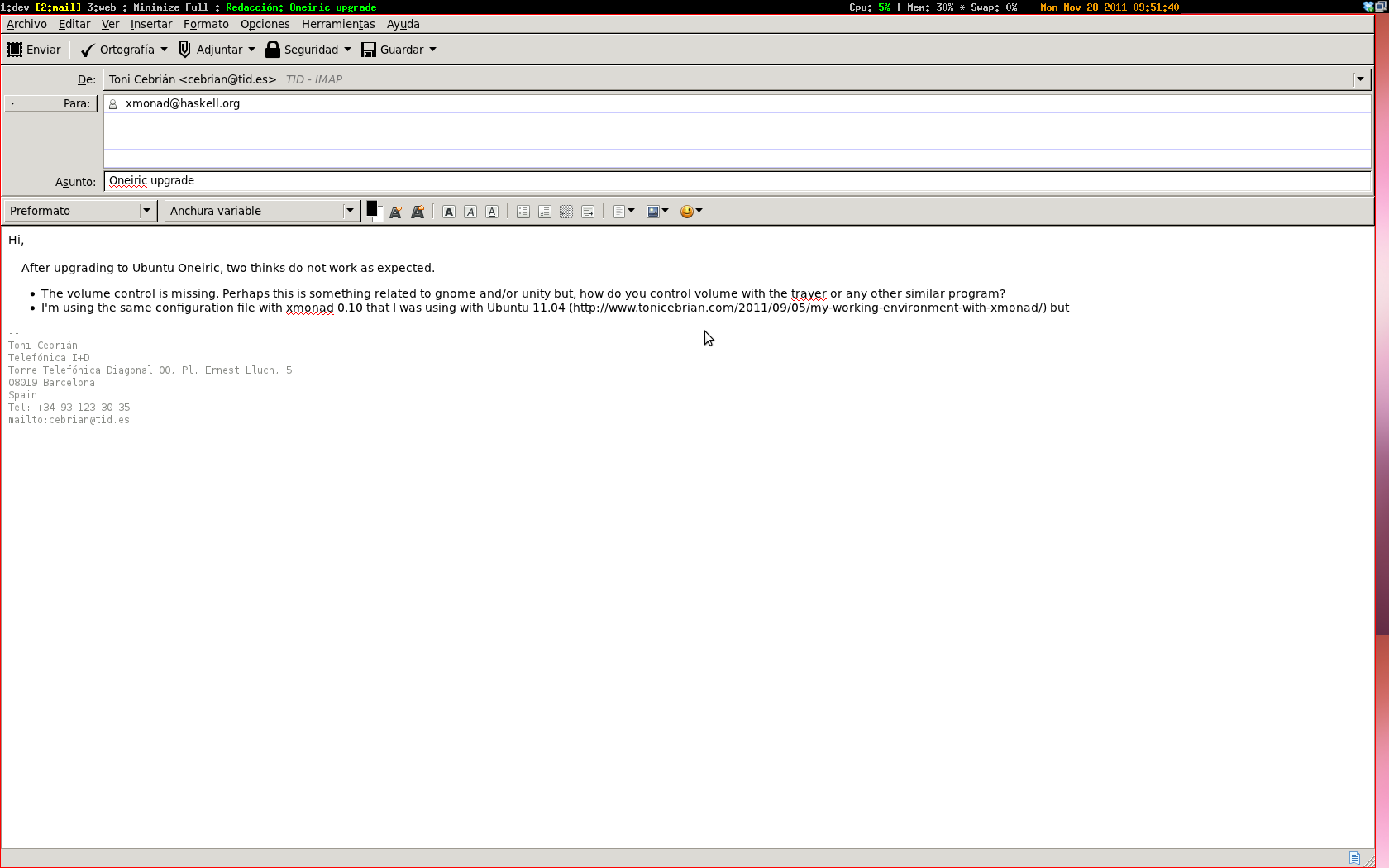Apply numbered list formatting

(x=545, y=212)
